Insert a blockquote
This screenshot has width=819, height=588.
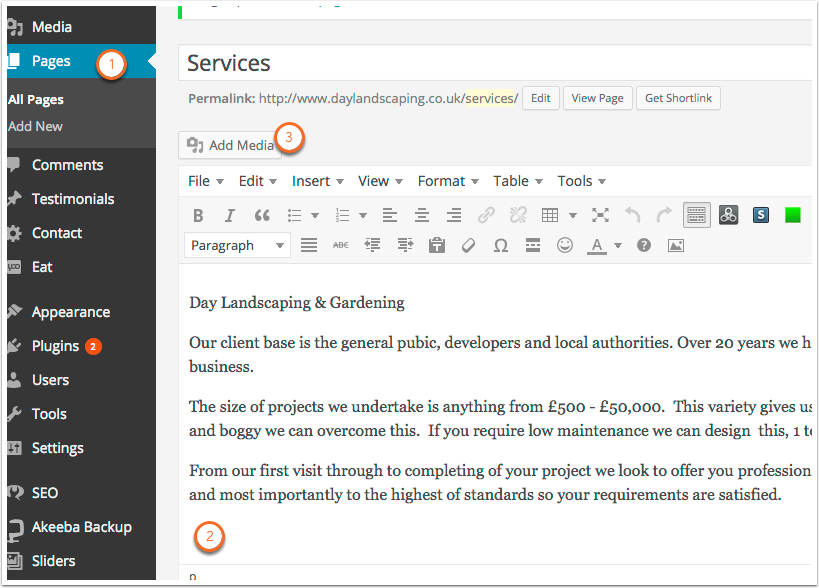tap(262, 215)
